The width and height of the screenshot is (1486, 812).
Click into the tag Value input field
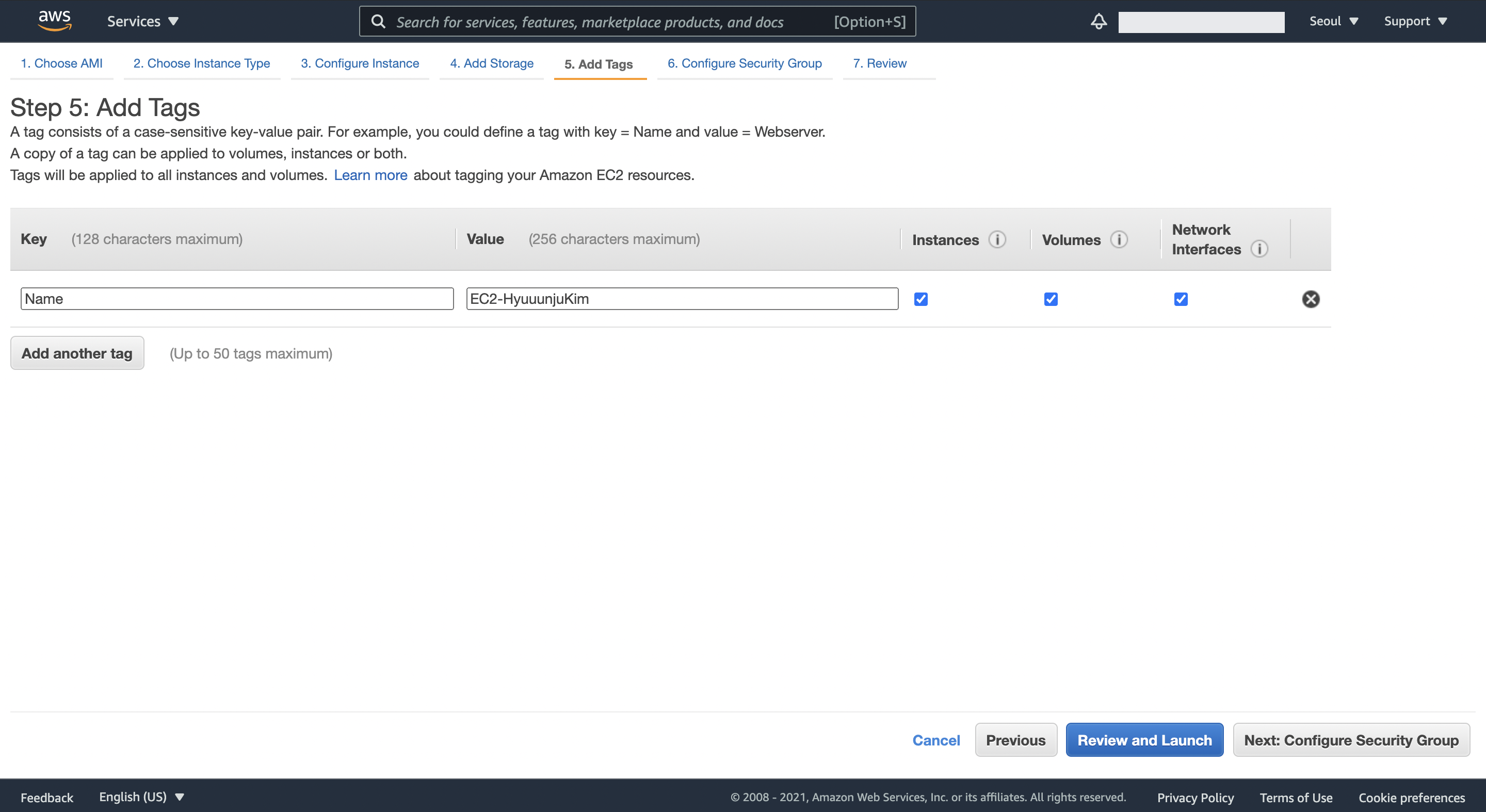click(682, 299)
